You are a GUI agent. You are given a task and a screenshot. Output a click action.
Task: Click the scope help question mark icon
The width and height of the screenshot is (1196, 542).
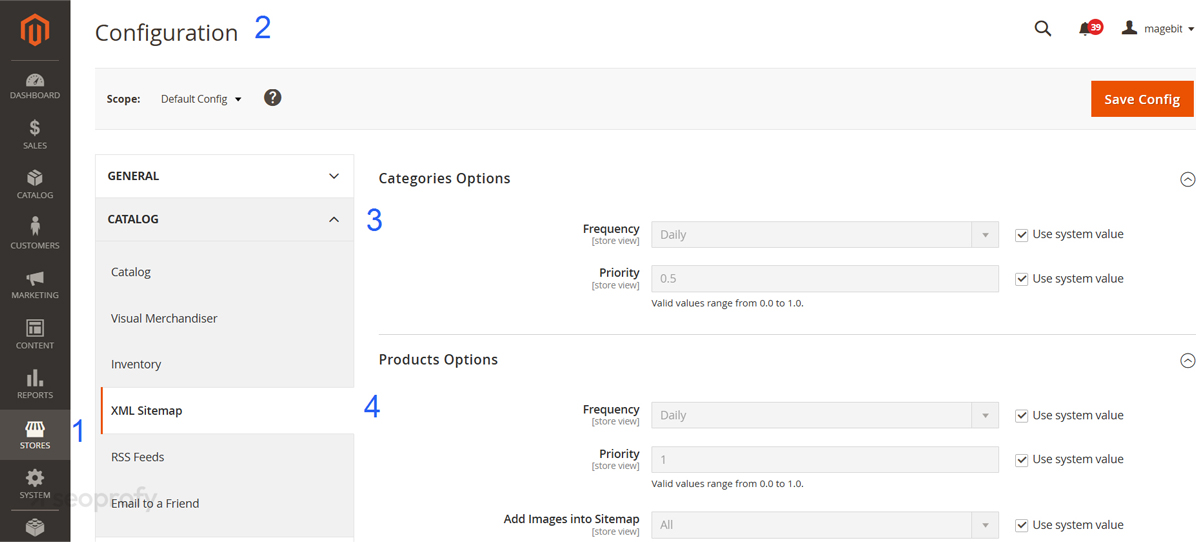pos(273,98)
